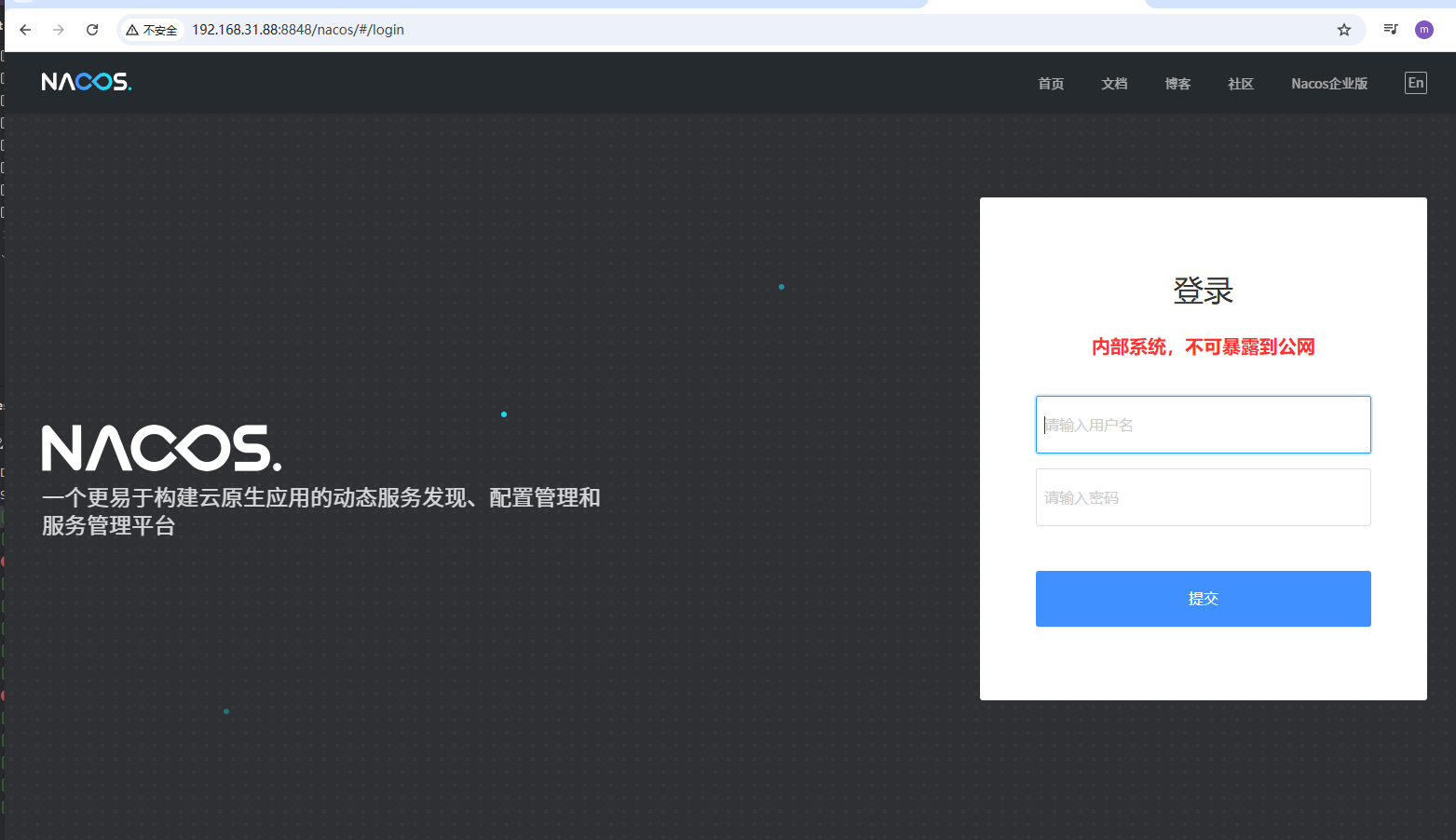Bookmark this page with the star icon
The width and height of the screenshot is (1456, 840).
coord(1343,30)
